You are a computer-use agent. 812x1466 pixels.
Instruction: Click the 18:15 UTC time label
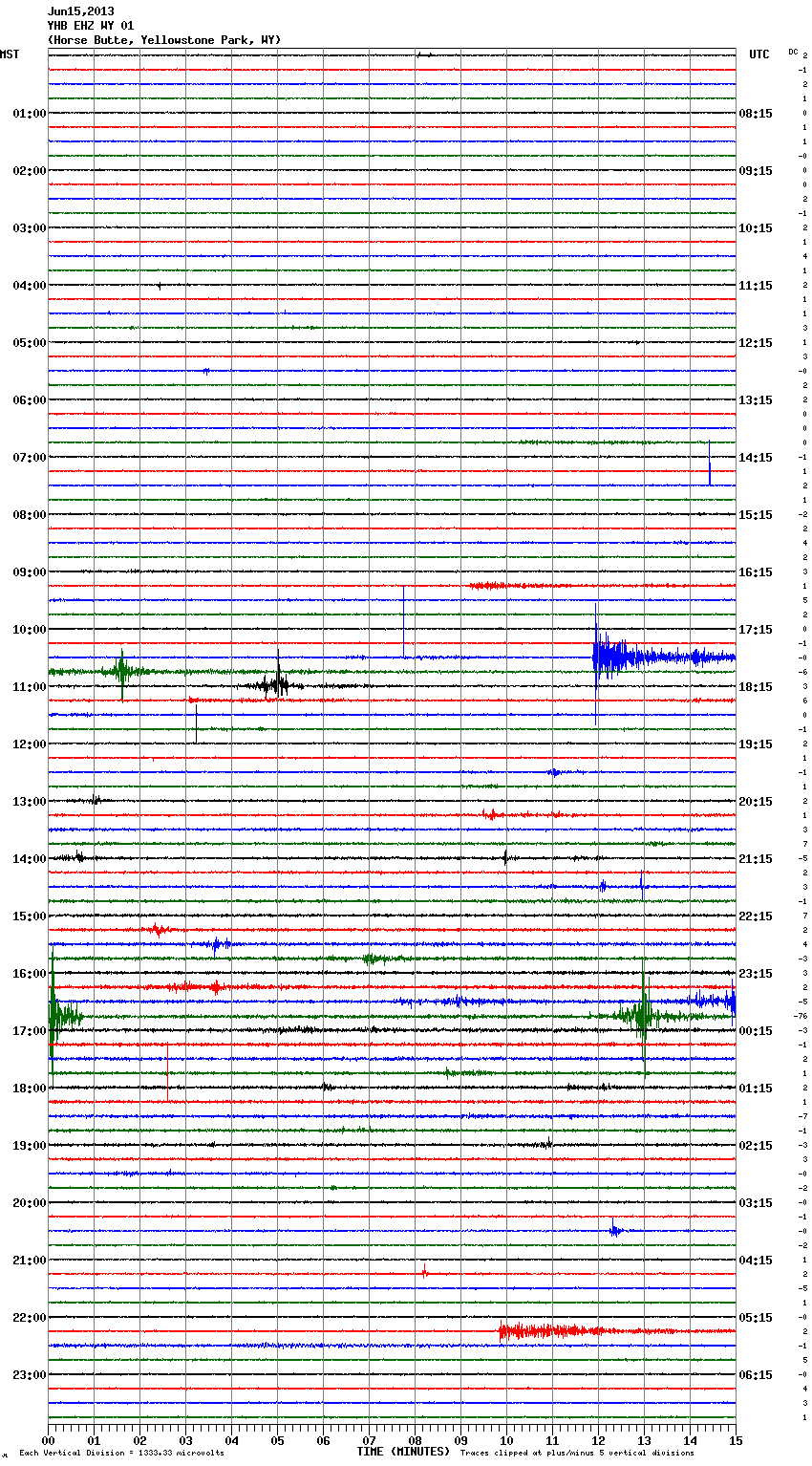[756, 687]
